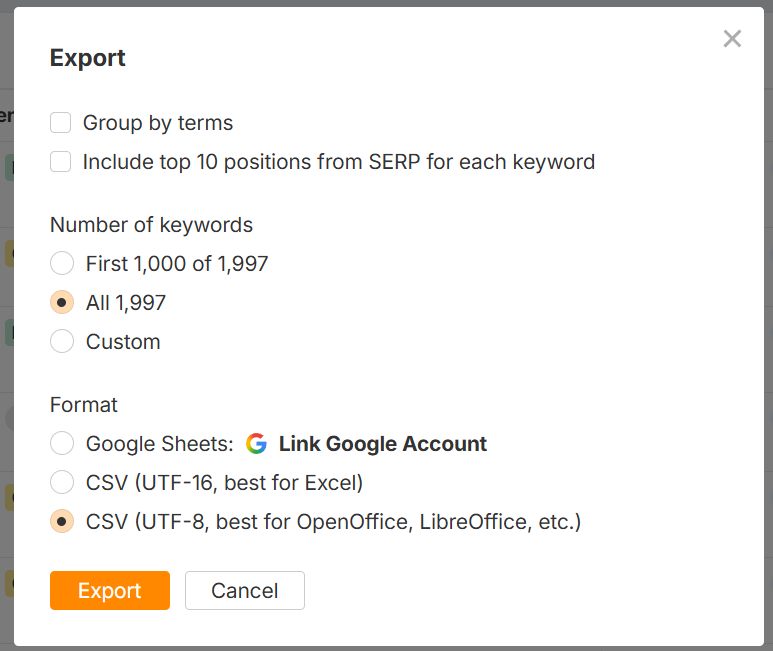
Task: Click the Format section label
Action: (84, 405)
